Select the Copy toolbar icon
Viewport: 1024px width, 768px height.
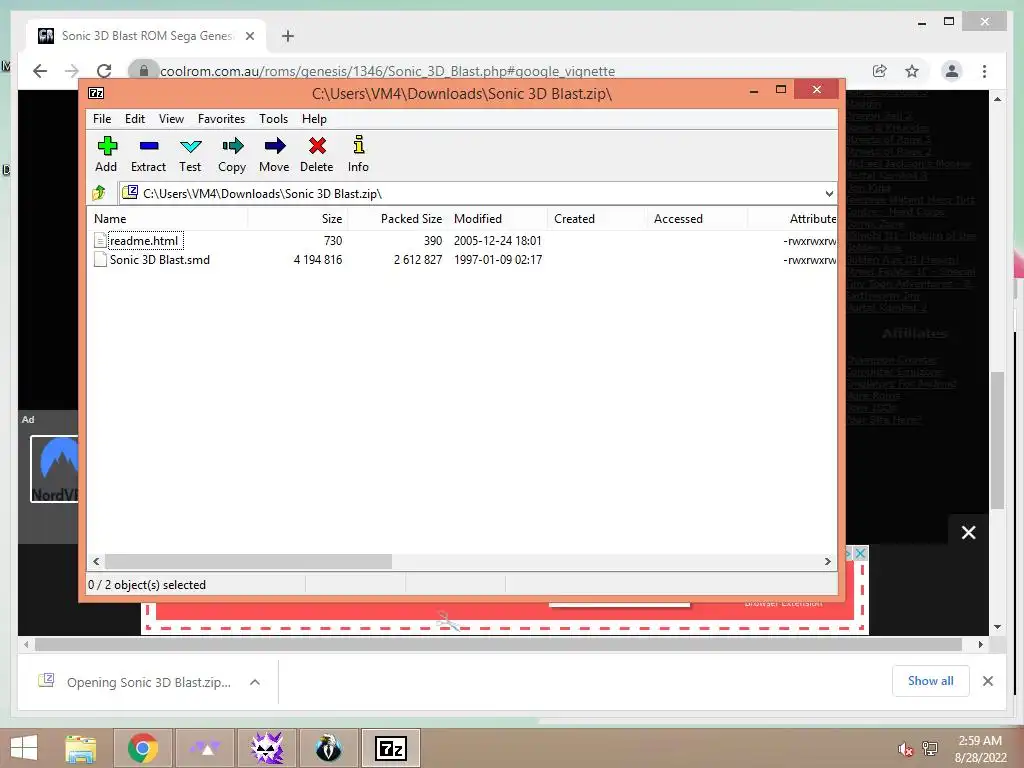(232, 146)
